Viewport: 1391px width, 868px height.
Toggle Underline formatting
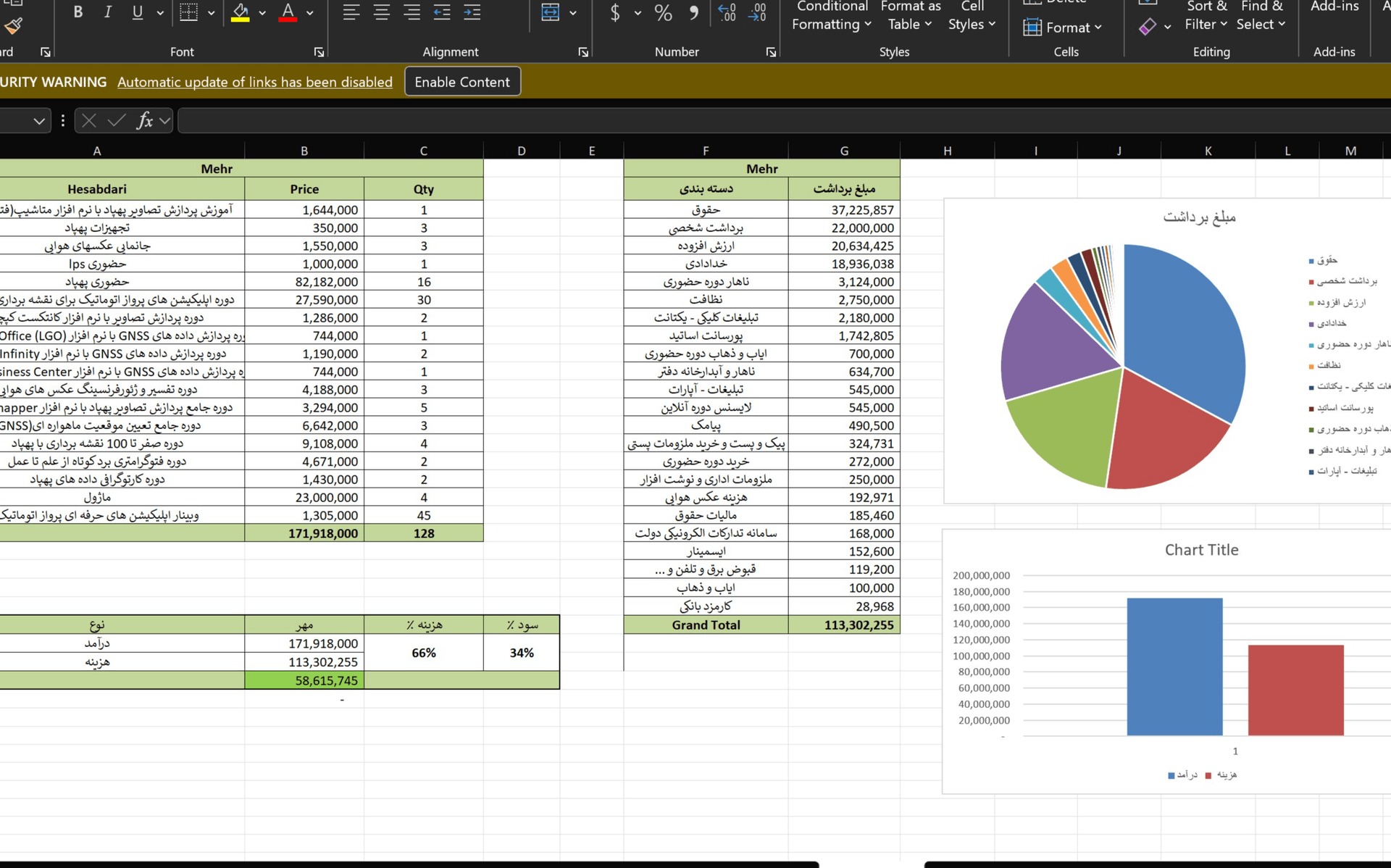(137, 12)
